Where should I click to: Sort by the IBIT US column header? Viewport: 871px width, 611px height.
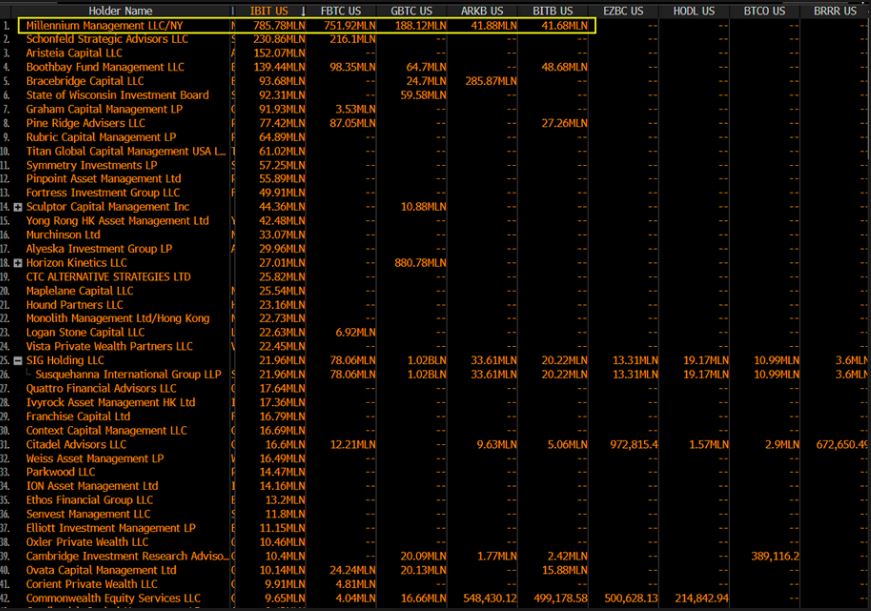(269, 11)
